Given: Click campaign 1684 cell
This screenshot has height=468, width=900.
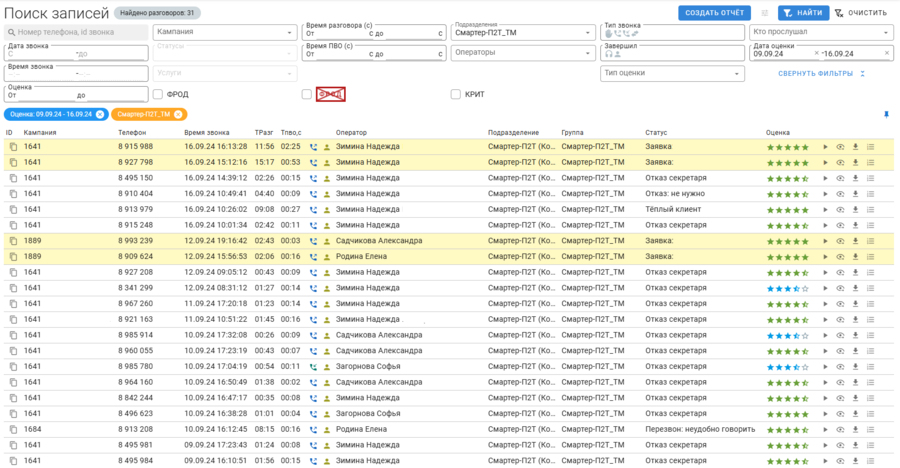Looking at the screenshot, I should [x=32, y=429].
